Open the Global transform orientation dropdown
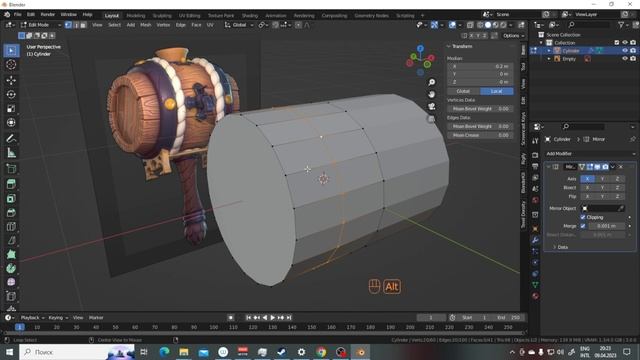Viewport: 640px width, 360px height. [x=239, y=25]
